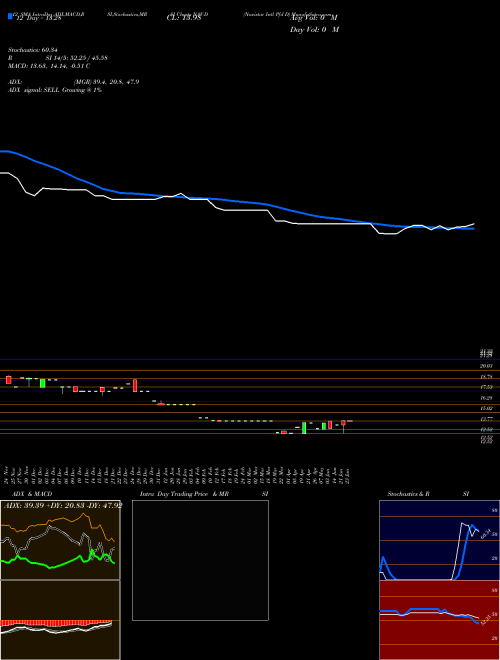
Task: Click the 'Stochastics: 60.34' reading
Action: pos(32,50)
